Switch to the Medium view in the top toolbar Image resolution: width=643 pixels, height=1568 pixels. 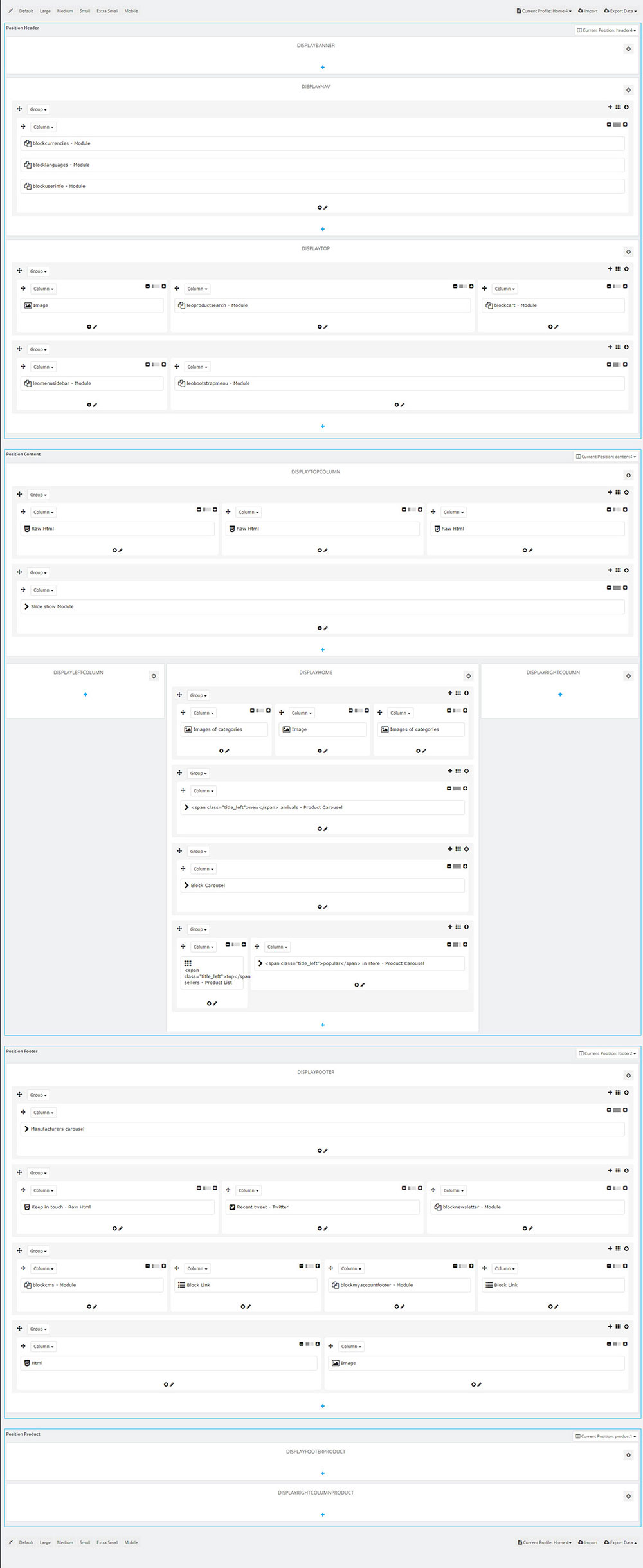click(x=65, y=11)
